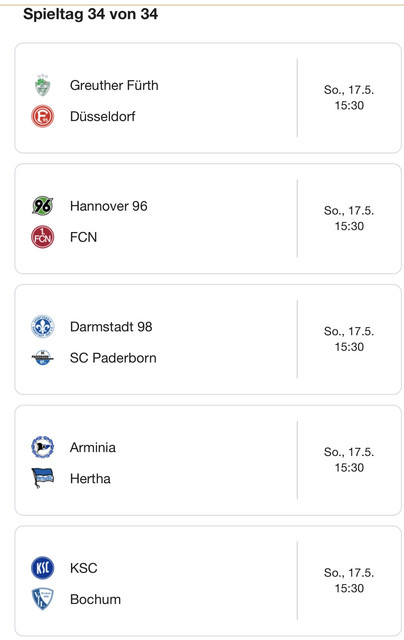Screen dimensions: 404x640
Task: Click the 1. FCN red crest
Action: (42, 237)
